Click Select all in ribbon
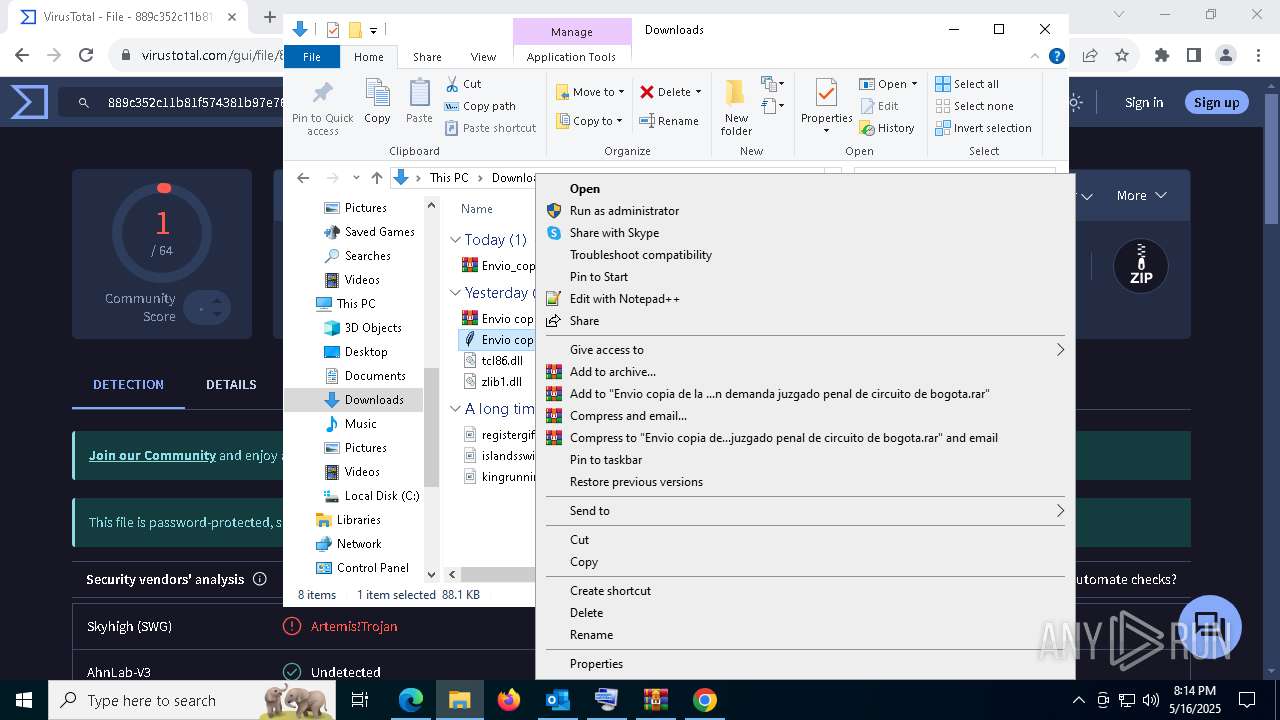 (967, 84)
